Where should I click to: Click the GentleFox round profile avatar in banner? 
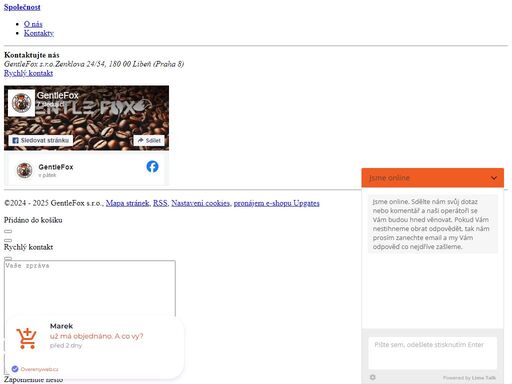pos(21,103)
